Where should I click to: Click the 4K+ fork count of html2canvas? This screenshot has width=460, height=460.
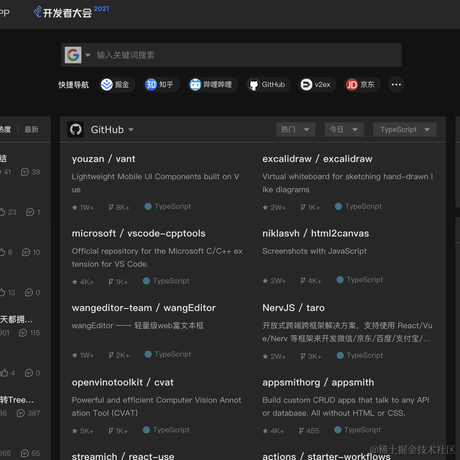coord(311,281)
